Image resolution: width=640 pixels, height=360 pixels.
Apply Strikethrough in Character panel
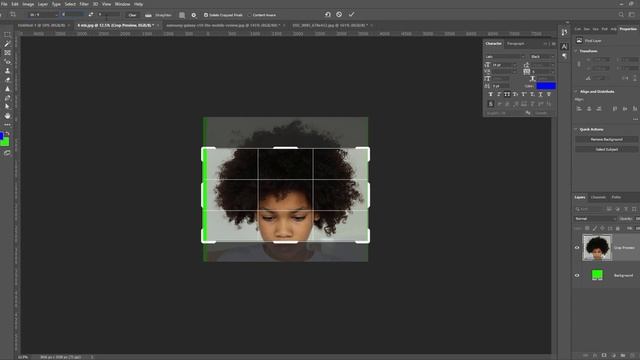549,94
